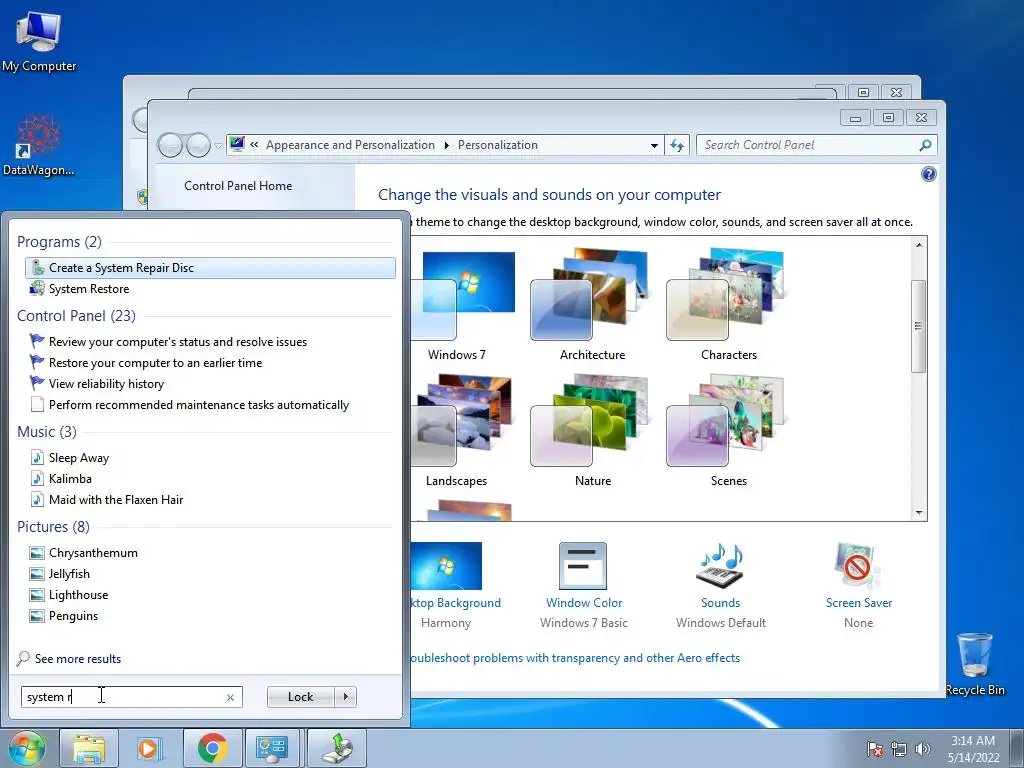Screen dimensions: 1024x768
Task: Open Windows Media Player from taskbar
Action: 149,748
